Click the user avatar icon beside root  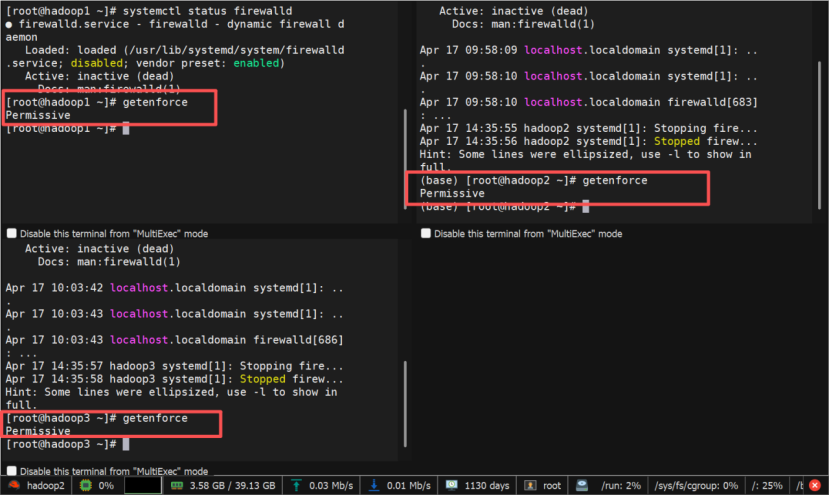[x=530, y=485]
